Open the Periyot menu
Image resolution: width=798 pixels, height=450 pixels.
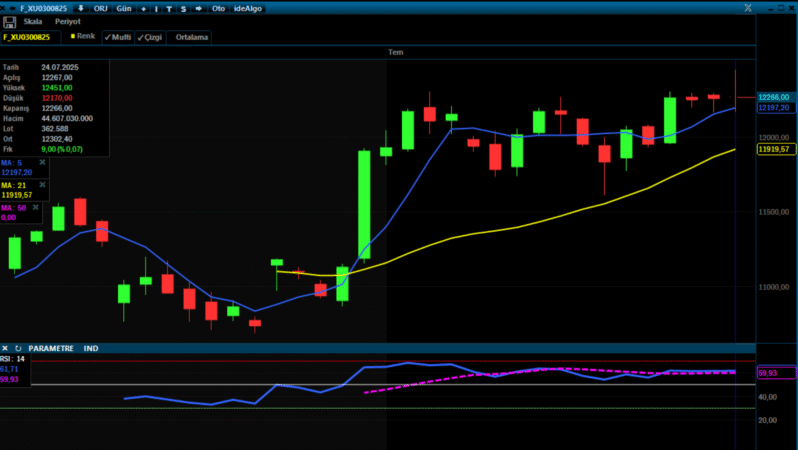(x=68, y=21)
